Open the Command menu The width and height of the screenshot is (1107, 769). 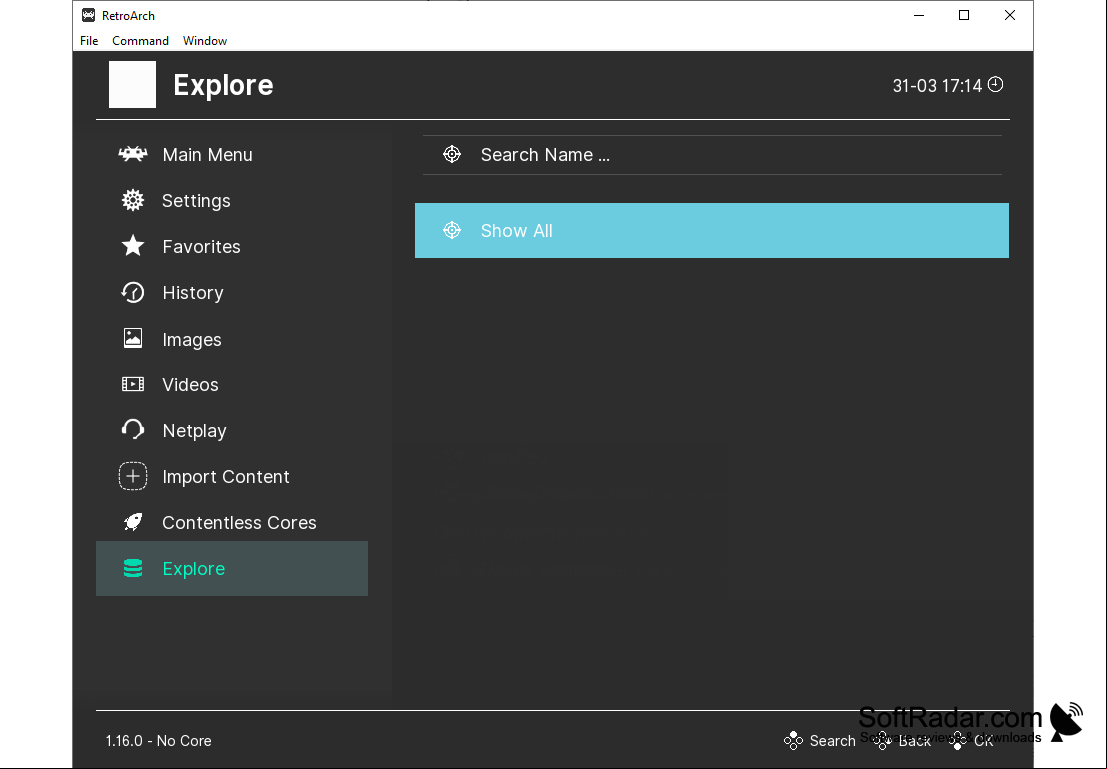click(x=140, y=41)
